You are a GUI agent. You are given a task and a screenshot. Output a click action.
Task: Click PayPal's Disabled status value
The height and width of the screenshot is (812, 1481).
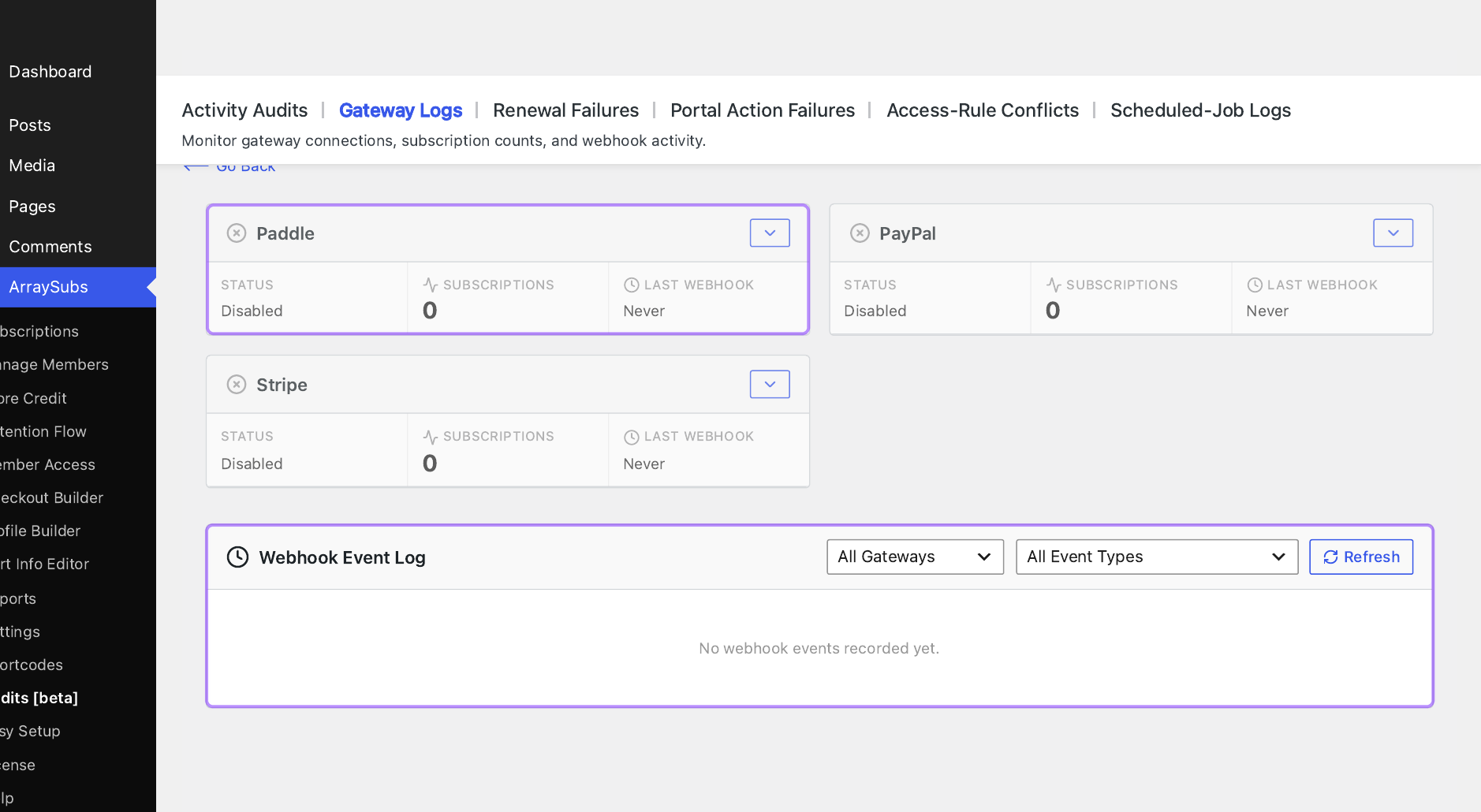(x=875, y=311)
